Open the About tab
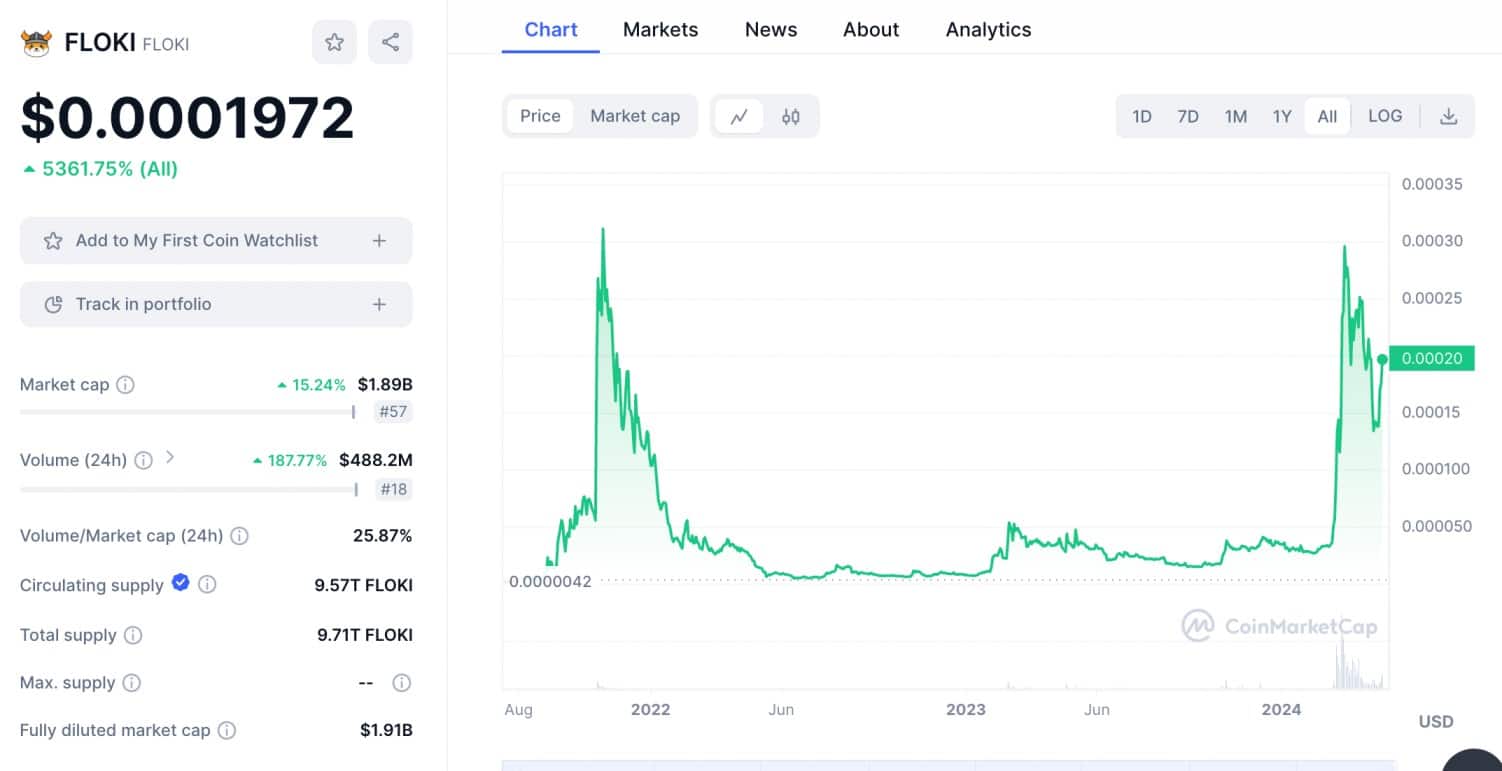1502x771 pixels. click(x=871, y=30)
